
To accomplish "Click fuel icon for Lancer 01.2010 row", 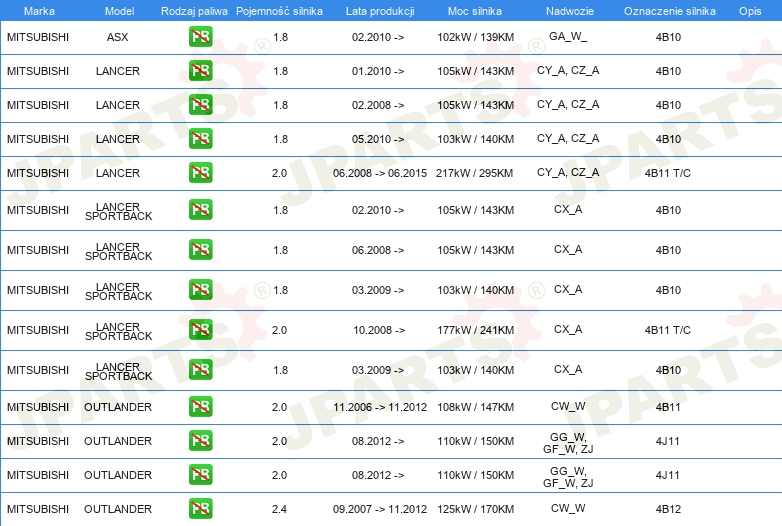I will tap(200, 71).
